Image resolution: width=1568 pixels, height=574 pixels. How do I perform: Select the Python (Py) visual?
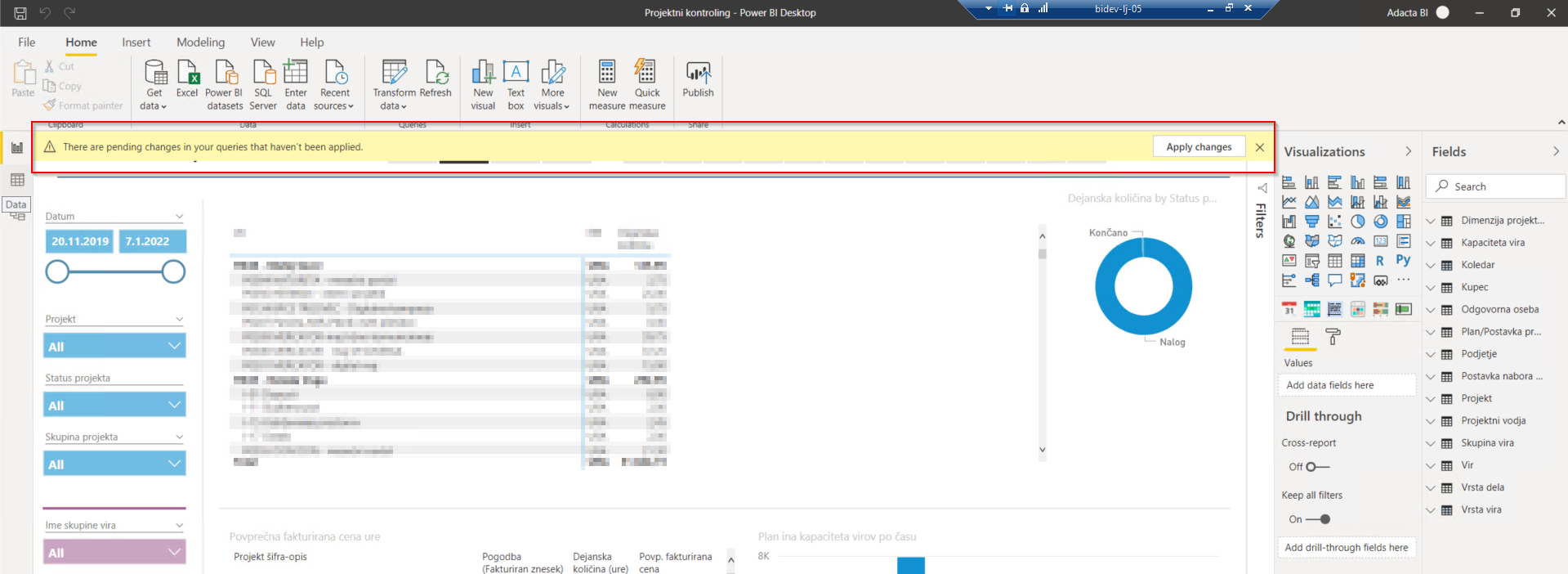(1403, 261)
